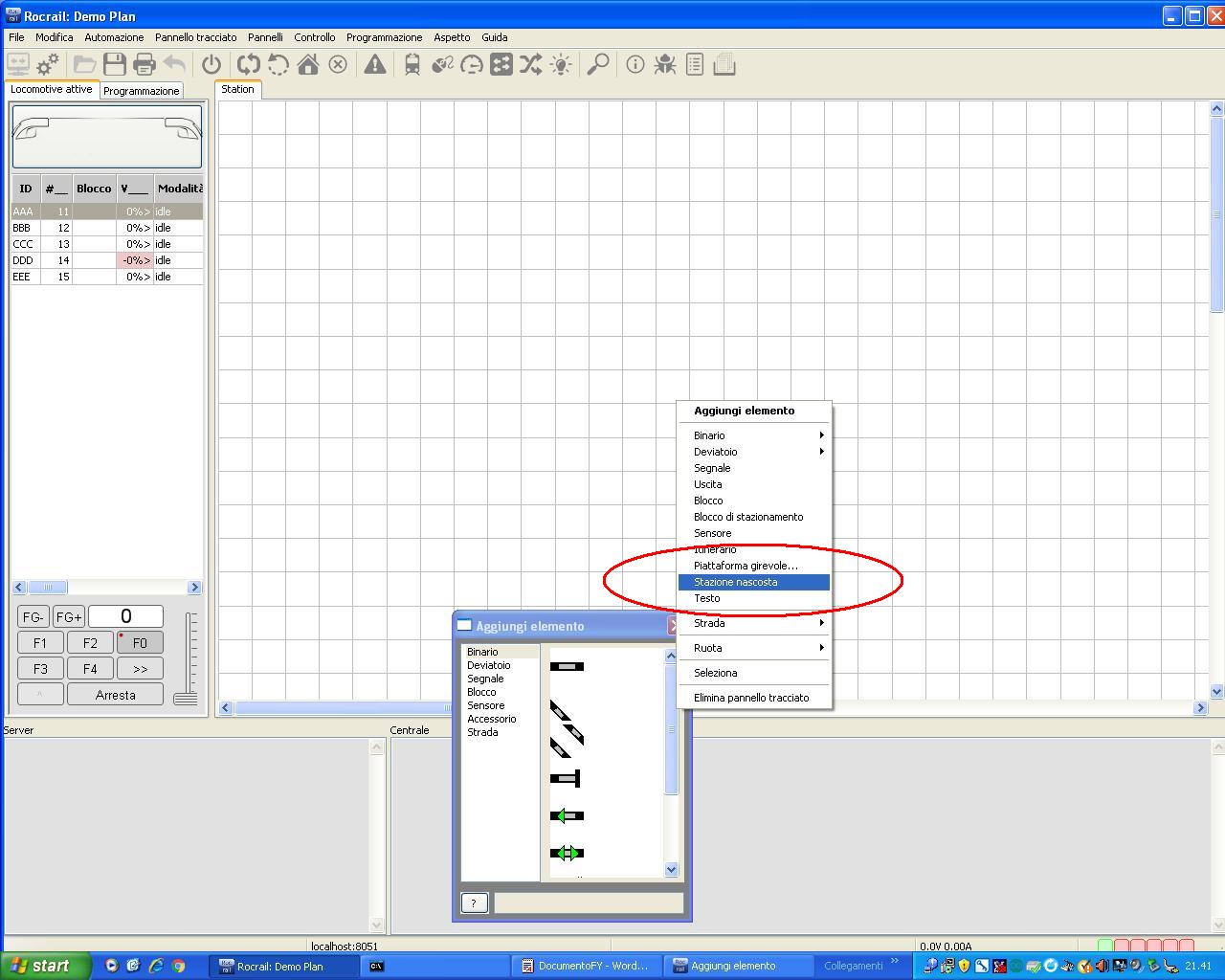Viewport: 1225px width, 980px height.
Task: Expand the Binario submenu in context menu
Action: [x=754, y=435]
